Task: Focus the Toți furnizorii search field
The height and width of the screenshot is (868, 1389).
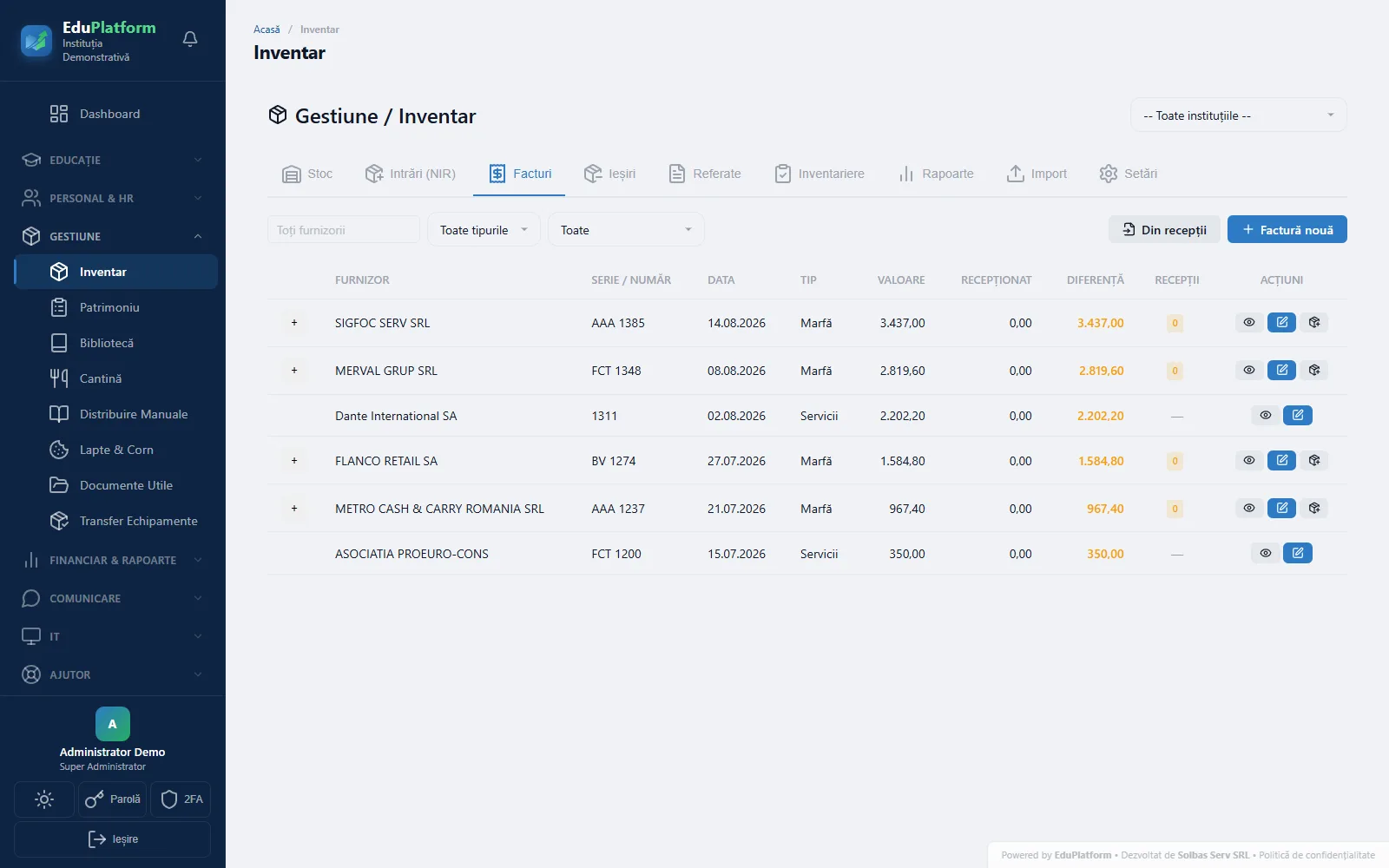Action: point(344,230)
